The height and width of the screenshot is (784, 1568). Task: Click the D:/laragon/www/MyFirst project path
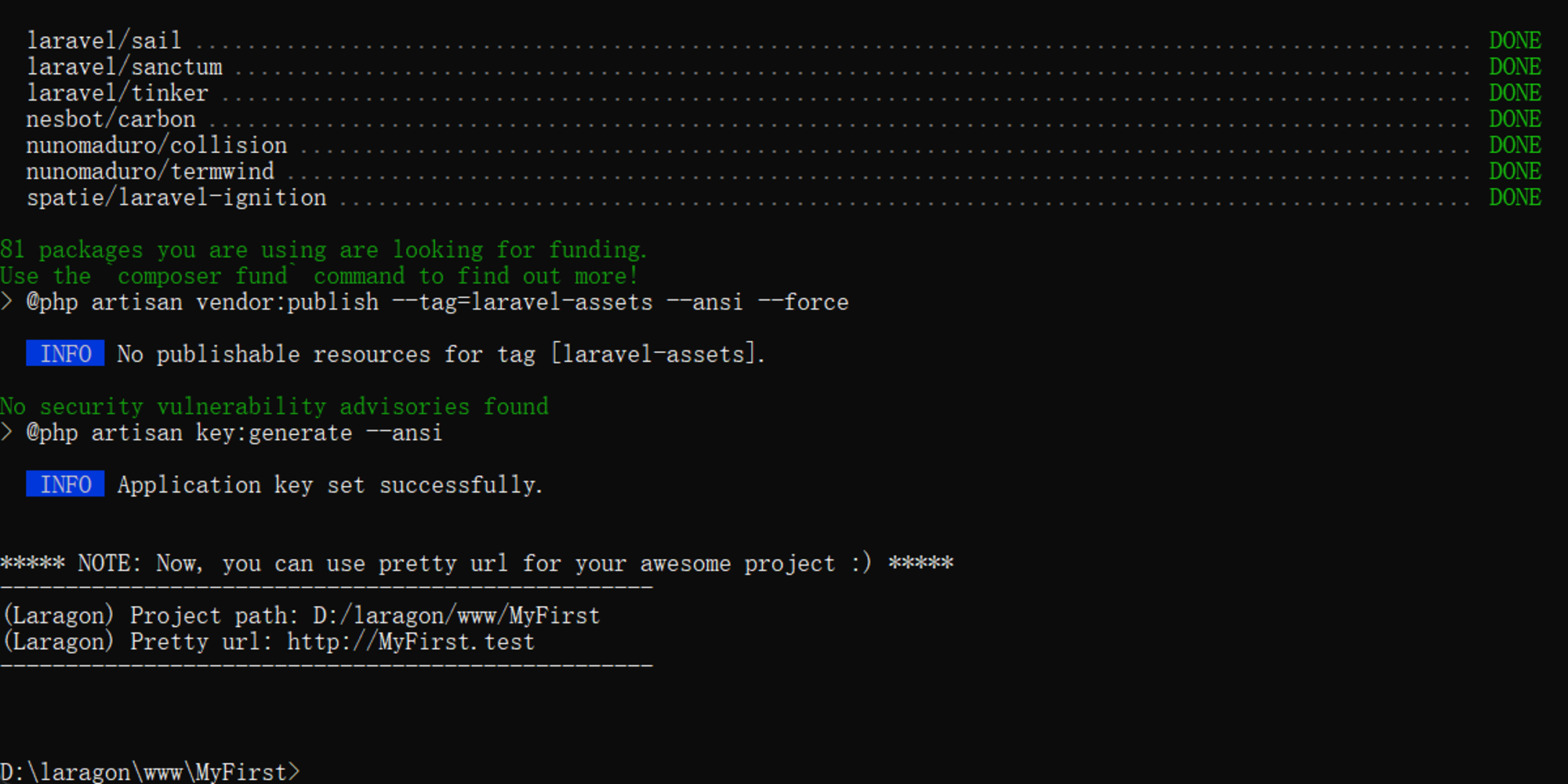(456, 615)
